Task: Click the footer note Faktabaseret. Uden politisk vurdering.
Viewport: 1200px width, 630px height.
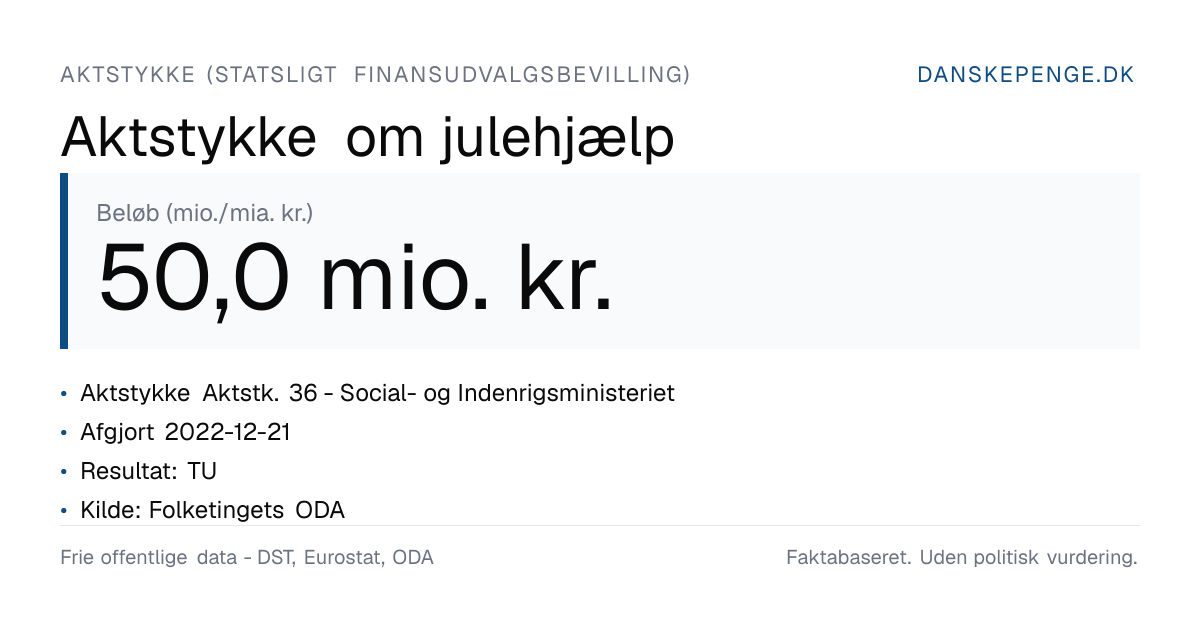Action: pyautogui.click(x=962, y=558)
